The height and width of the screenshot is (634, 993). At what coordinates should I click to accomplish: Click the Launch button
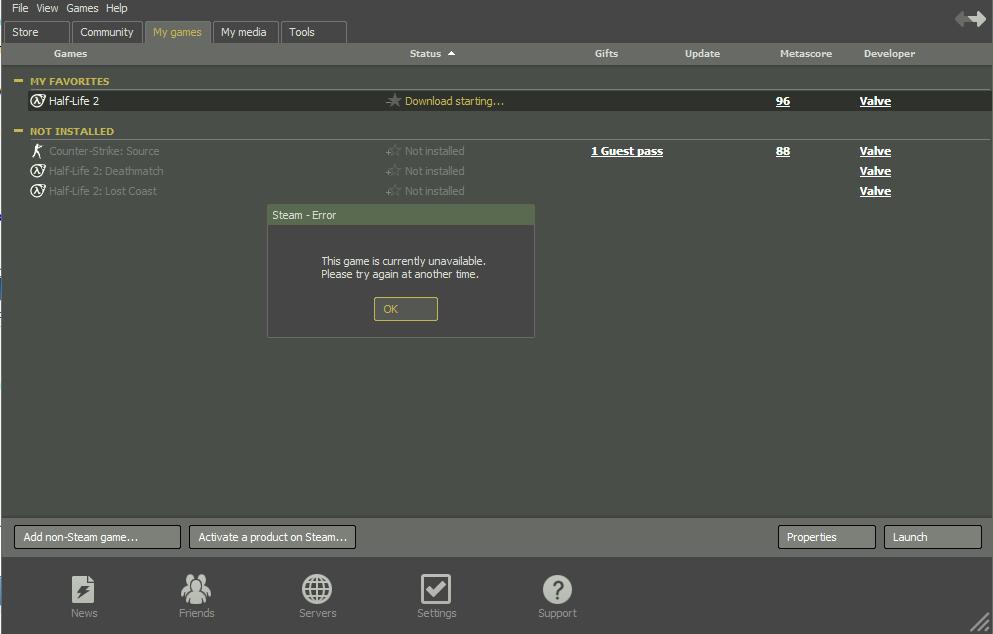tap(933, 537)
